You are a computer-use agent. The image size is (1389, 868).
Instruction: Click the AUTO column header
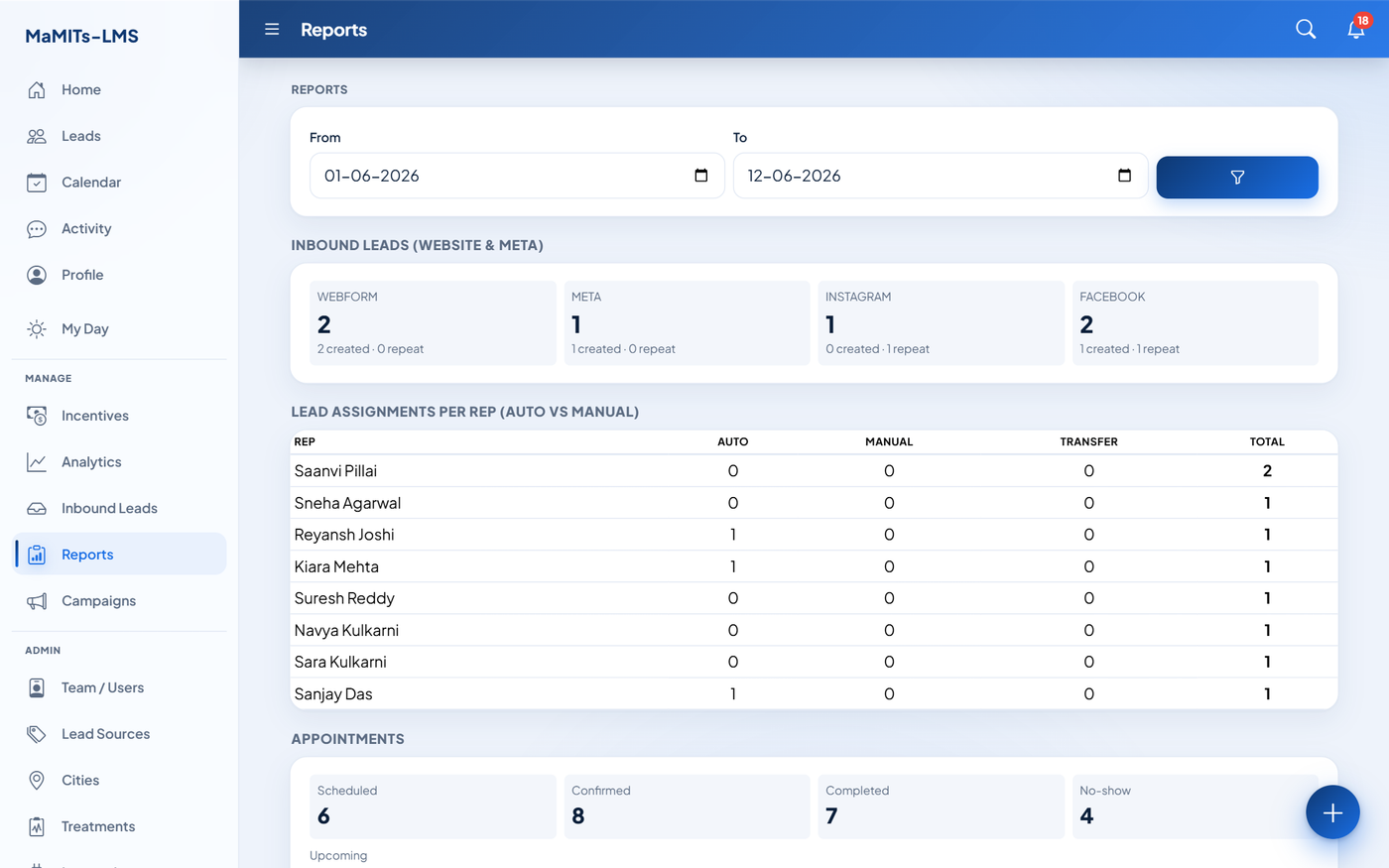[x=733, y=441]
